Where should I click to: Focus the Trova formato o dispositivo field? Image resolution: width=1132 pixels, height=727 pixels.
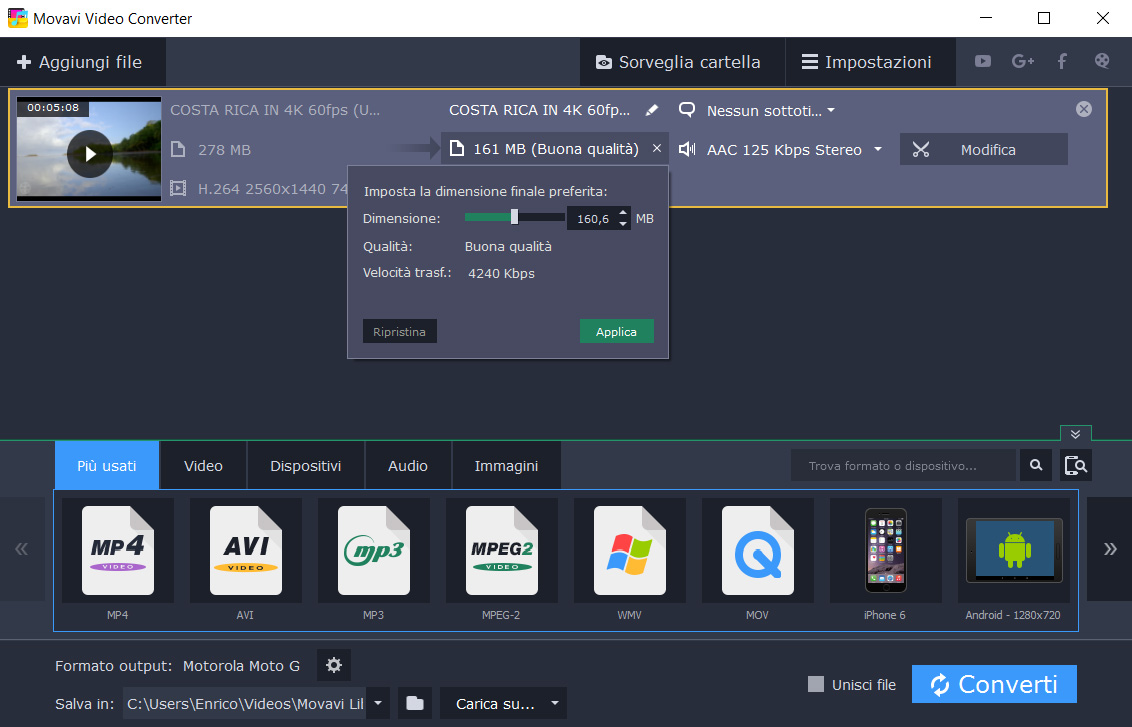[903, 465]
